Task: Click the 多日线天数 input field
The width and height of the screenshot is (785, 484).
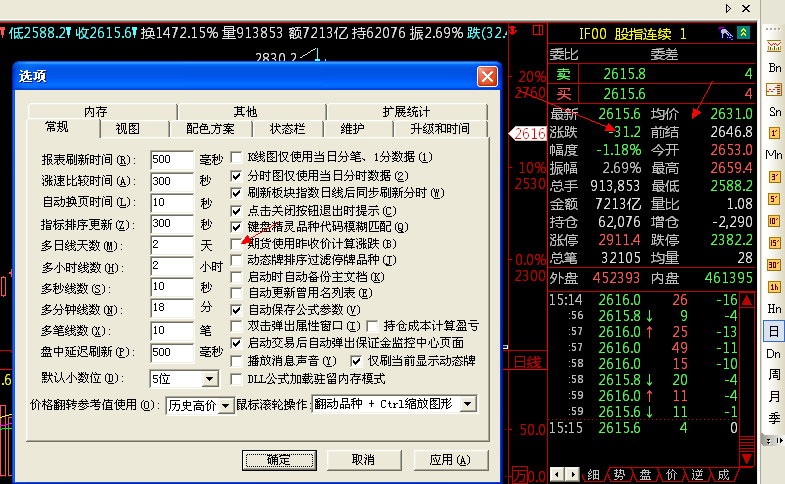Action: pyautogui.click(x=172, y=245)
